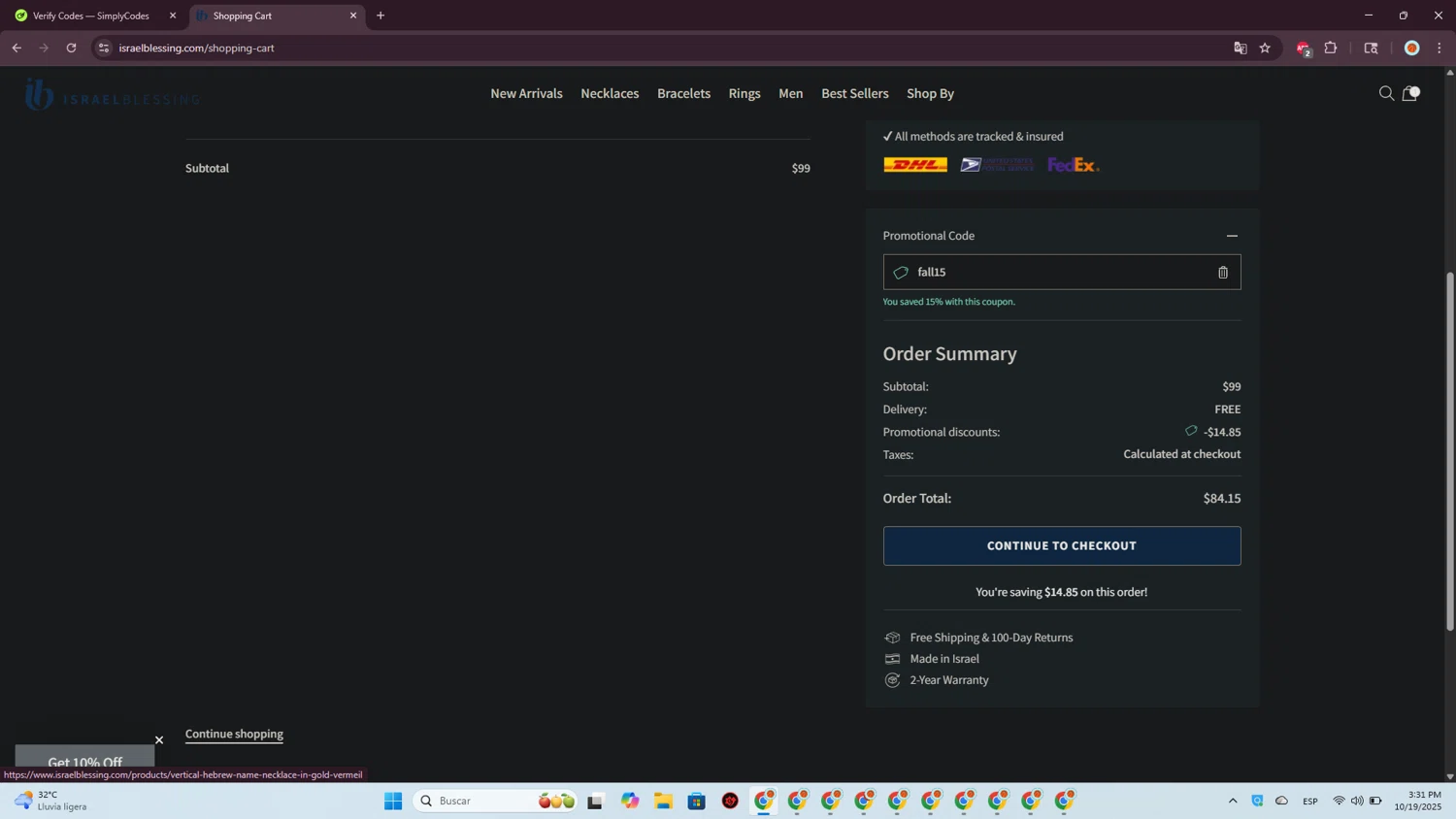
Task: Switch to the Shopping Cart tab
Action: (x=276, y=16)
